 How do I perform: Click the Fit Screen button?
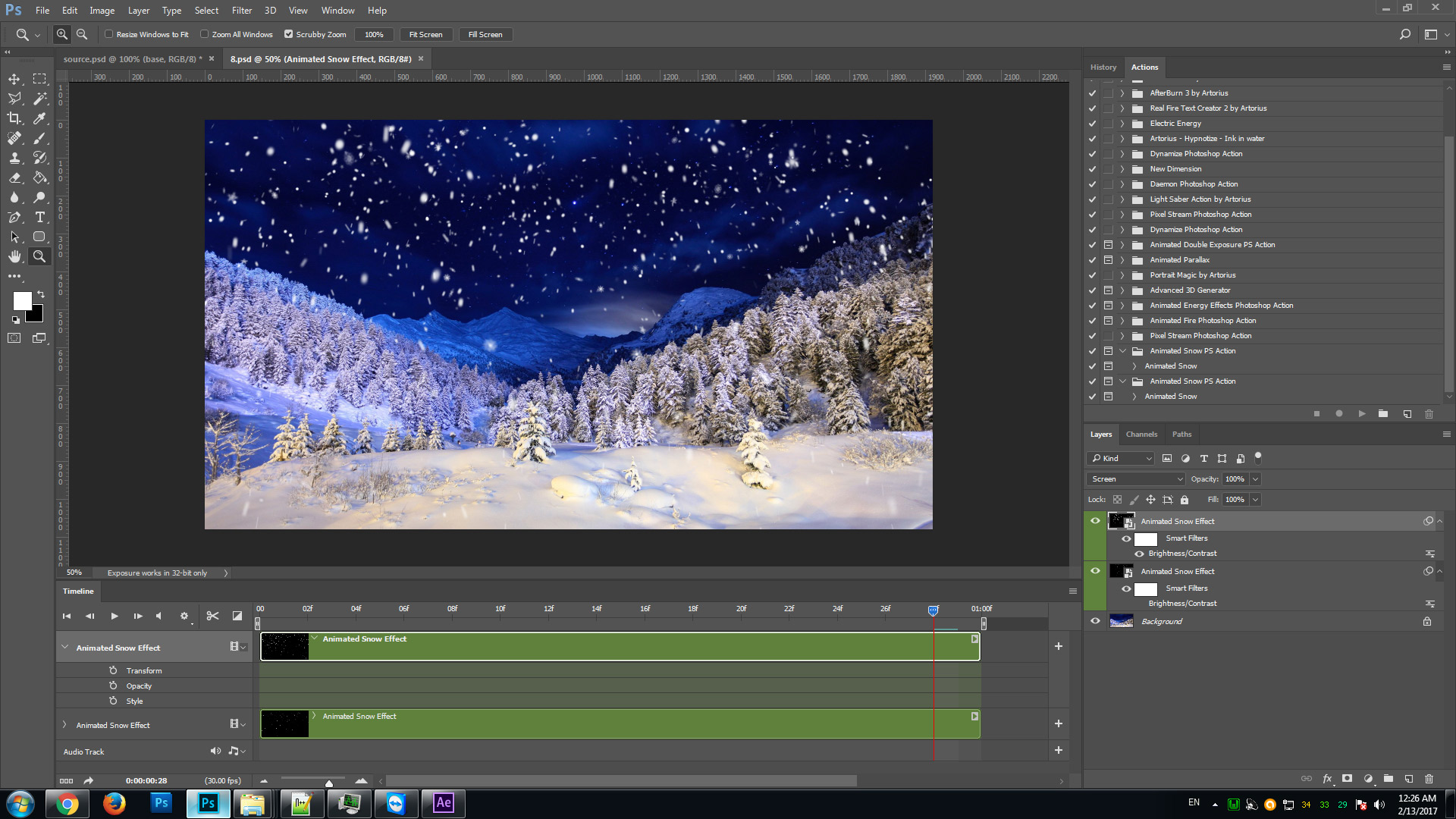coord(425,34)
